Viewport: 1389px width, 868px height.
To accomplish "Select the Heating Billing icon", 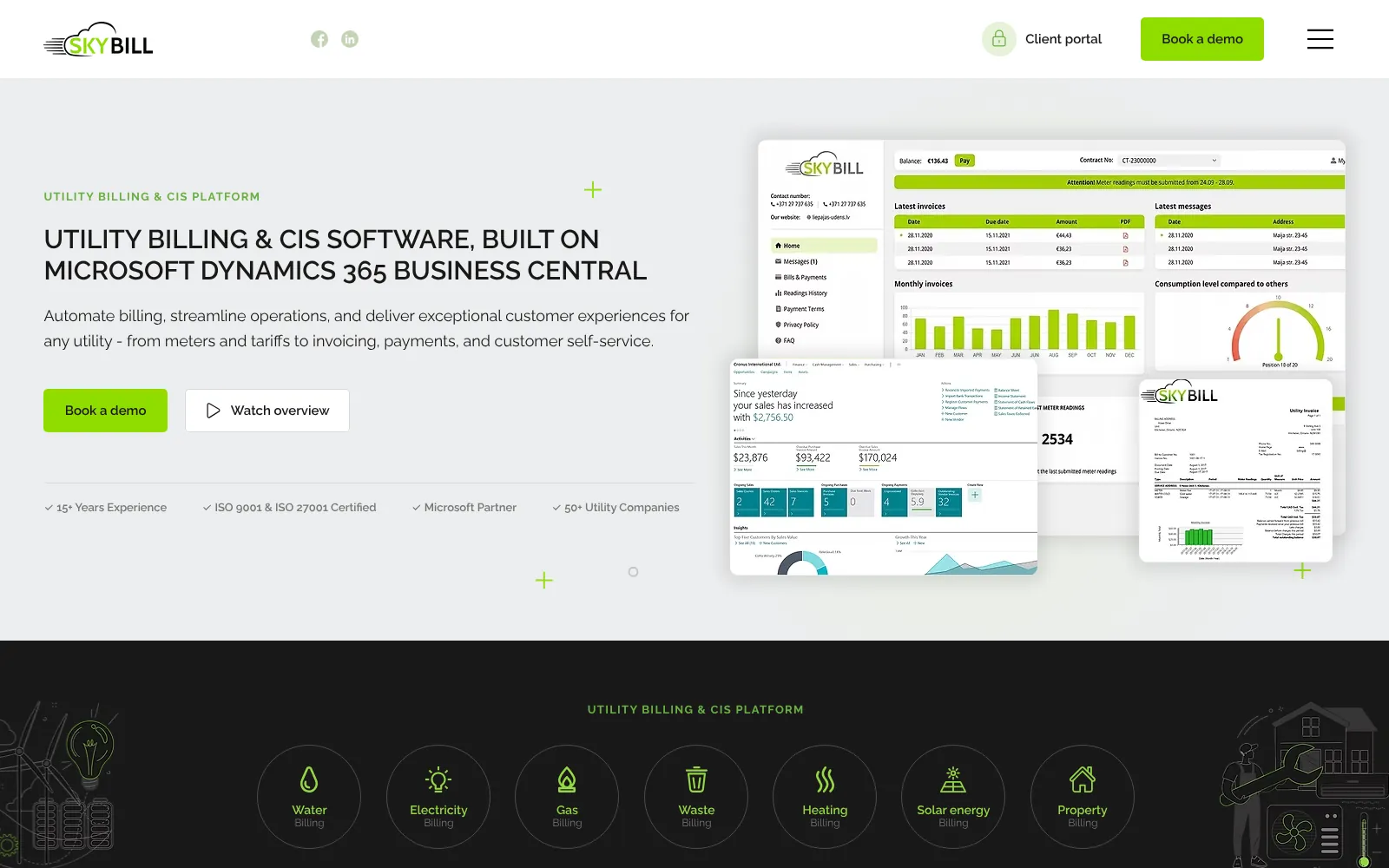I will coord(825,779).
